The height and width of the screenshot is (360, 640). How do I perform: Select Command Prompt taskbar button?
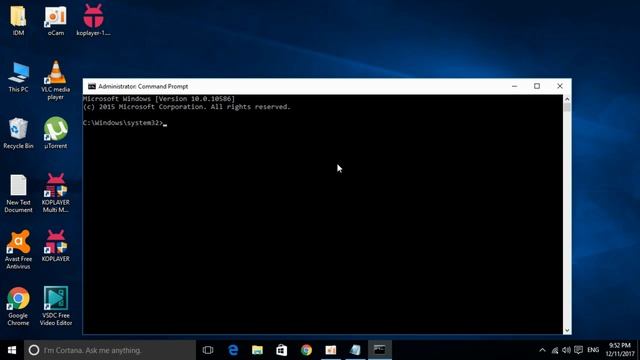pyautogui.click(x=380, y=350)
